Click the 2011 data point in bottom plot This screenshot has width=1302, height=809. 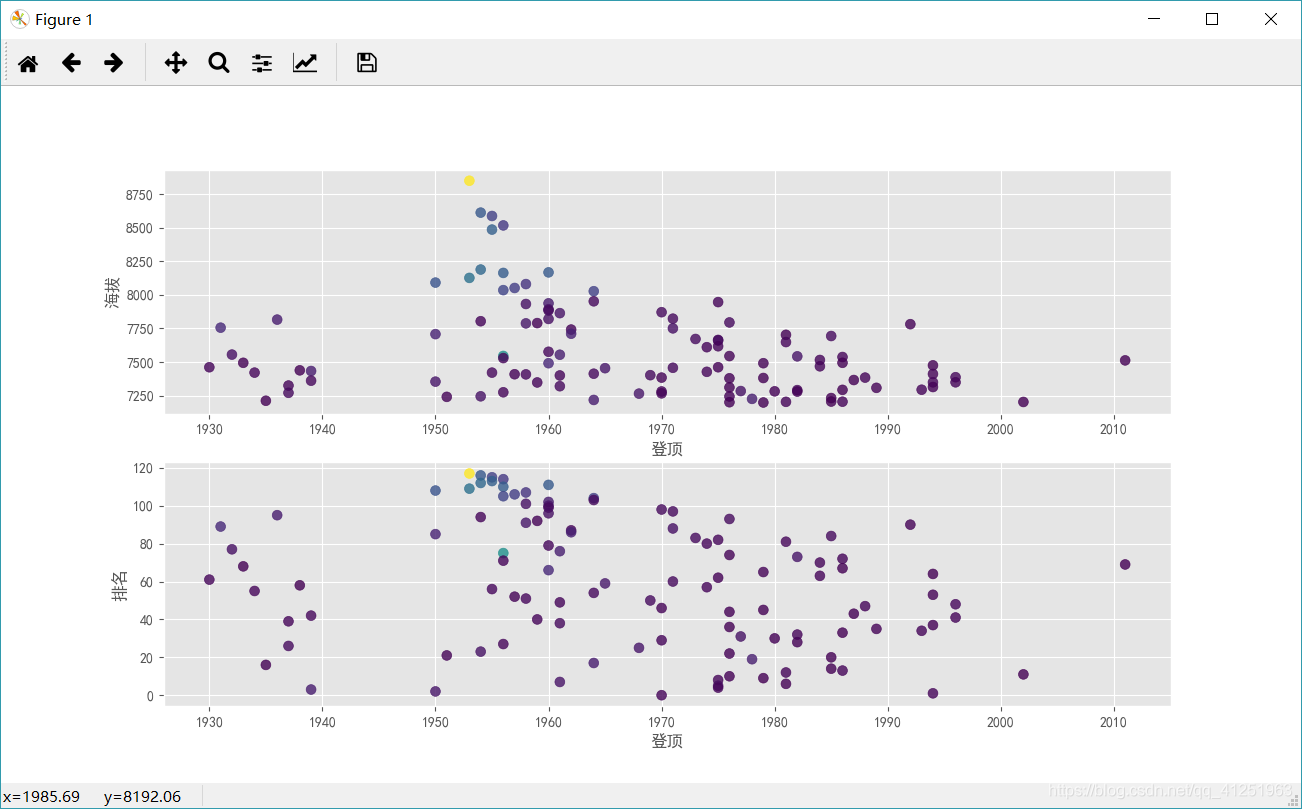(x=1125, y=565)
